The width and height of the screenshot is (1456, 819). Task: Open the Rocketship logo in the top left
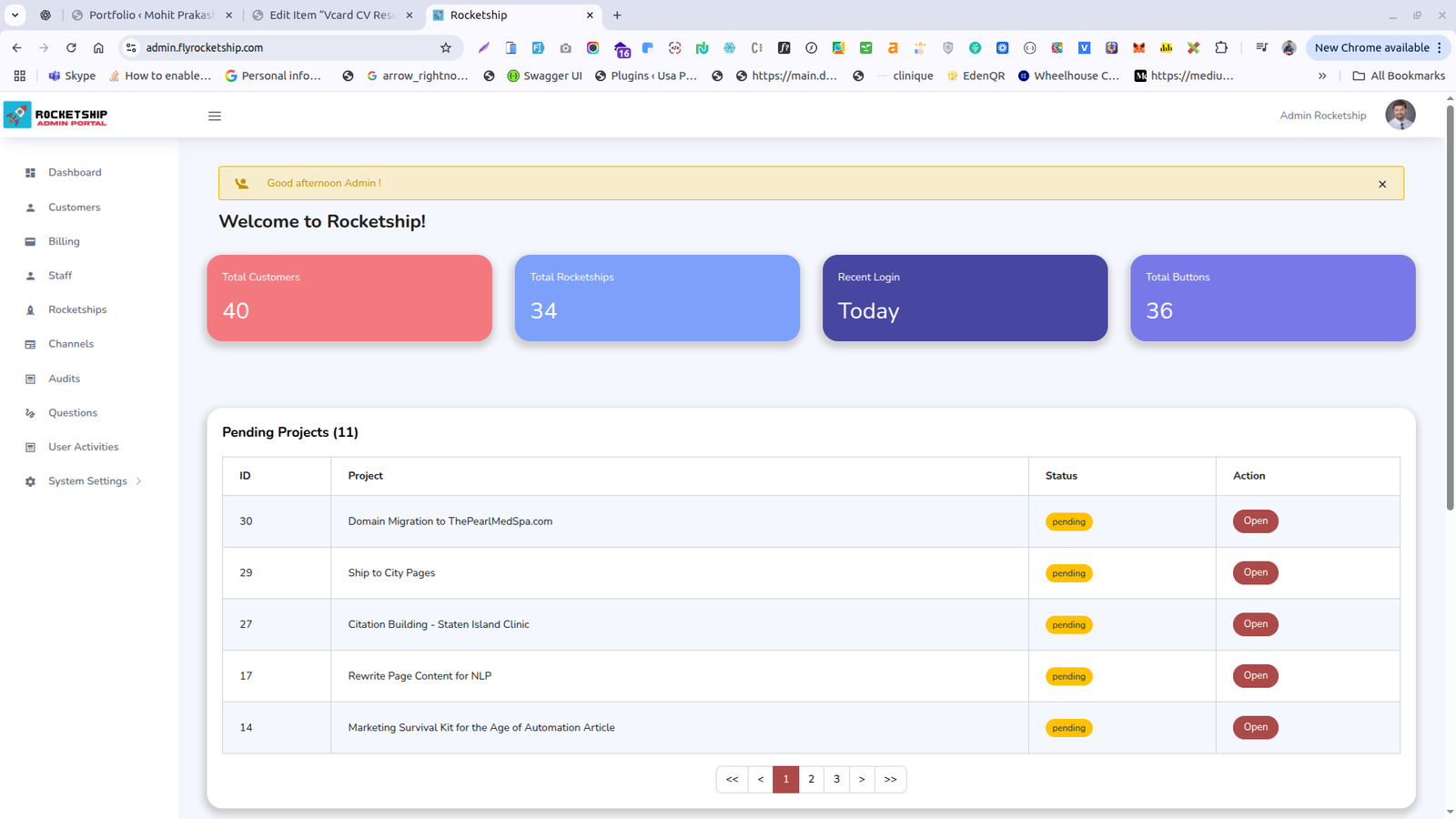[x=55, y=115]
